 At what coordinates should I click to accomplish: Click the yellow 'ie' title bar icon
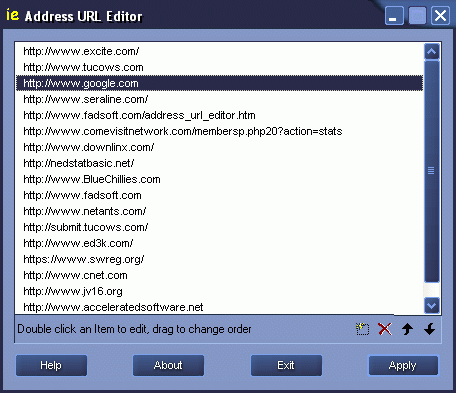click(13, 15)
